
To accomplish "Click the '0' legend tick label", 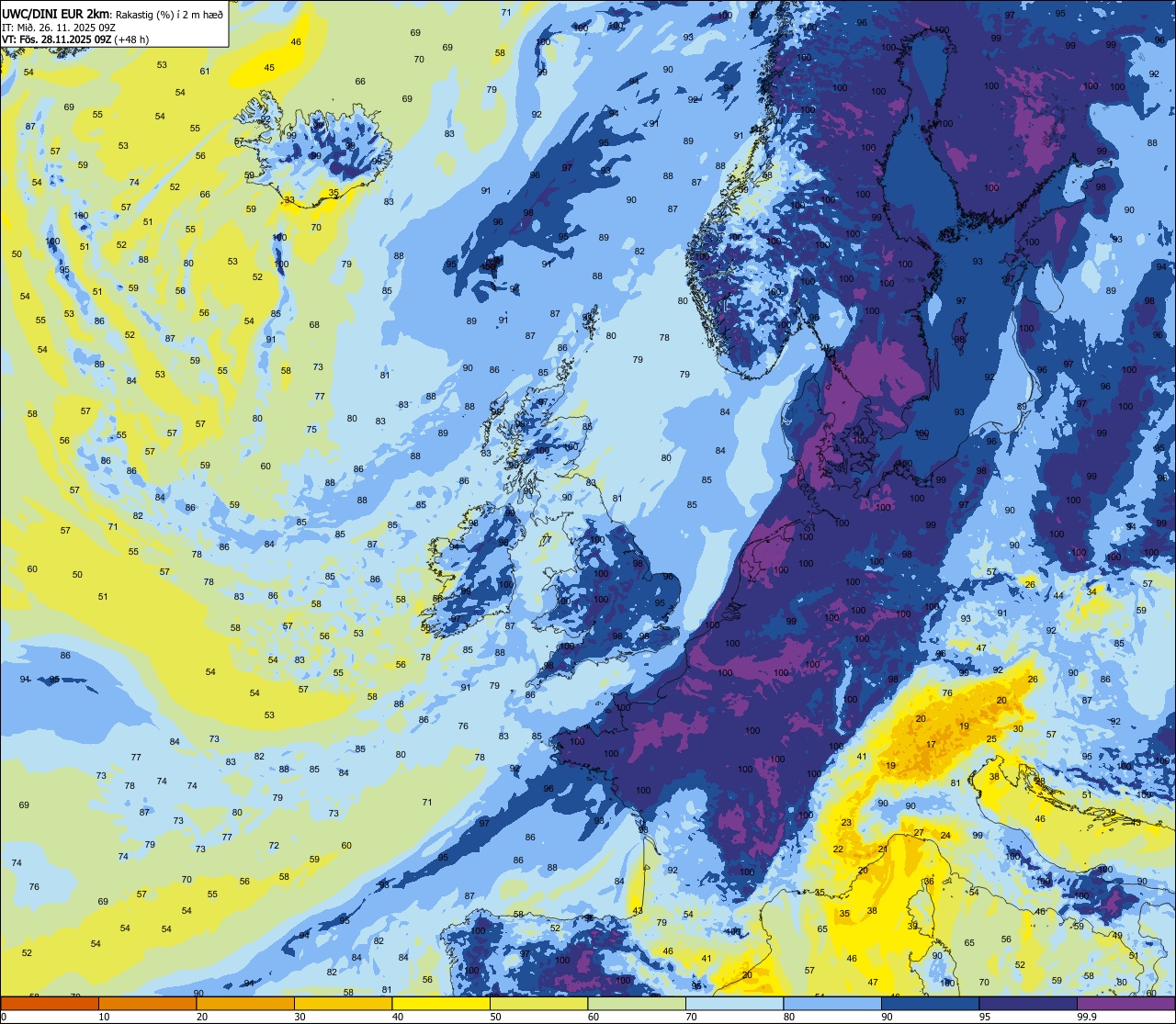I will point(4,1017).
